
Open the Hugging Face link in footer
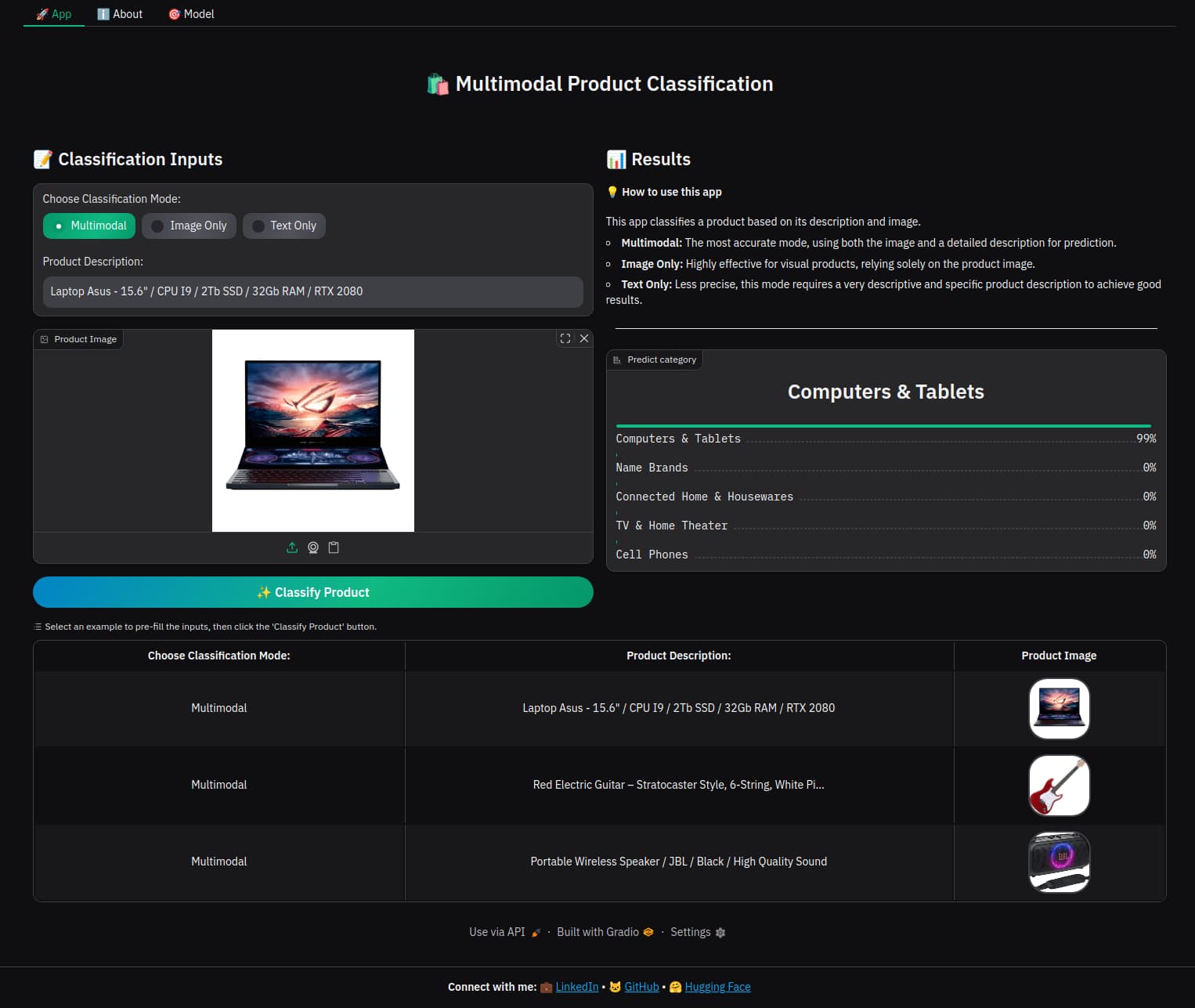click(717, 987)
